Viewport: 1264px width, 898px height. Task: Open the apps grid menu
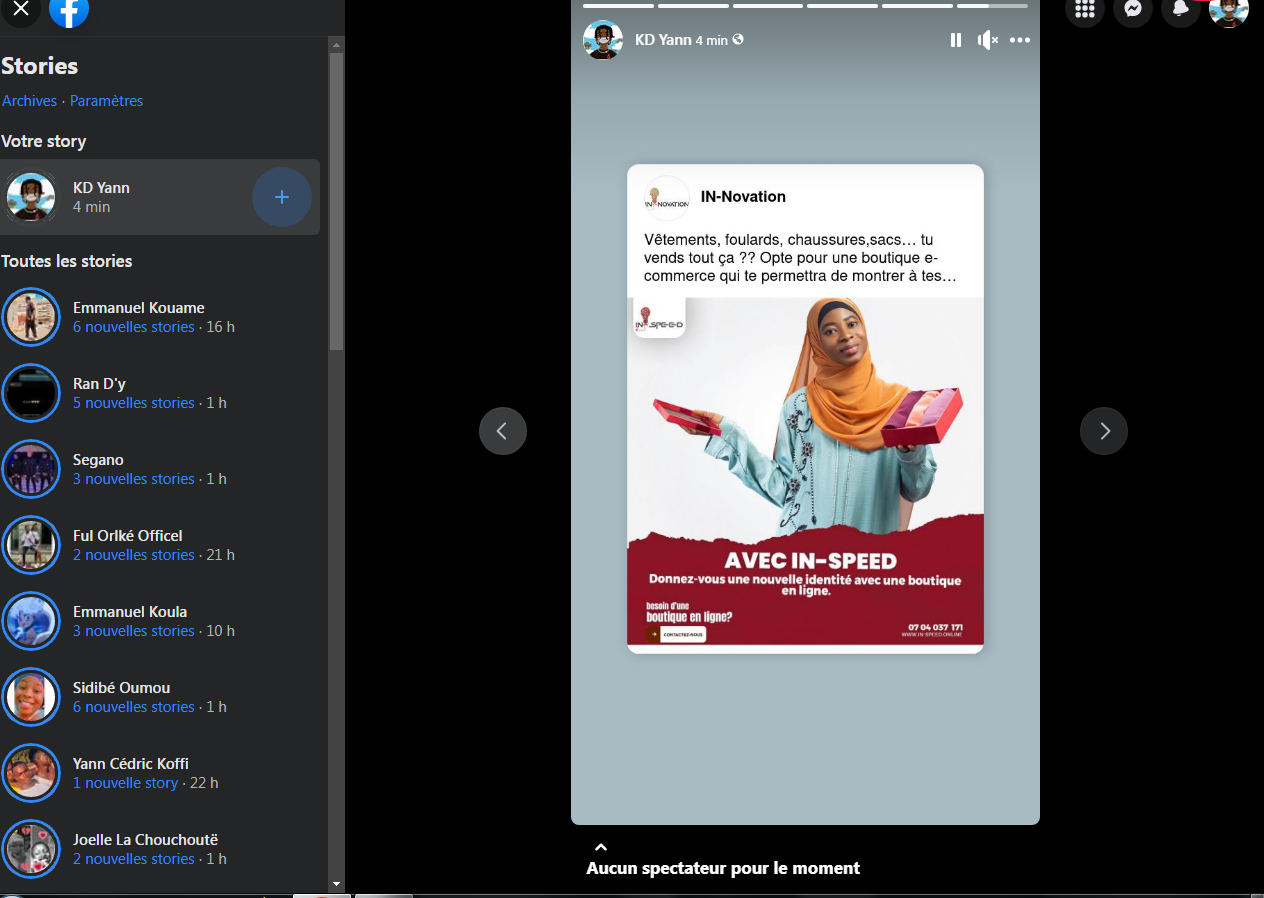pyautogui.click(x=1084, y=9)
